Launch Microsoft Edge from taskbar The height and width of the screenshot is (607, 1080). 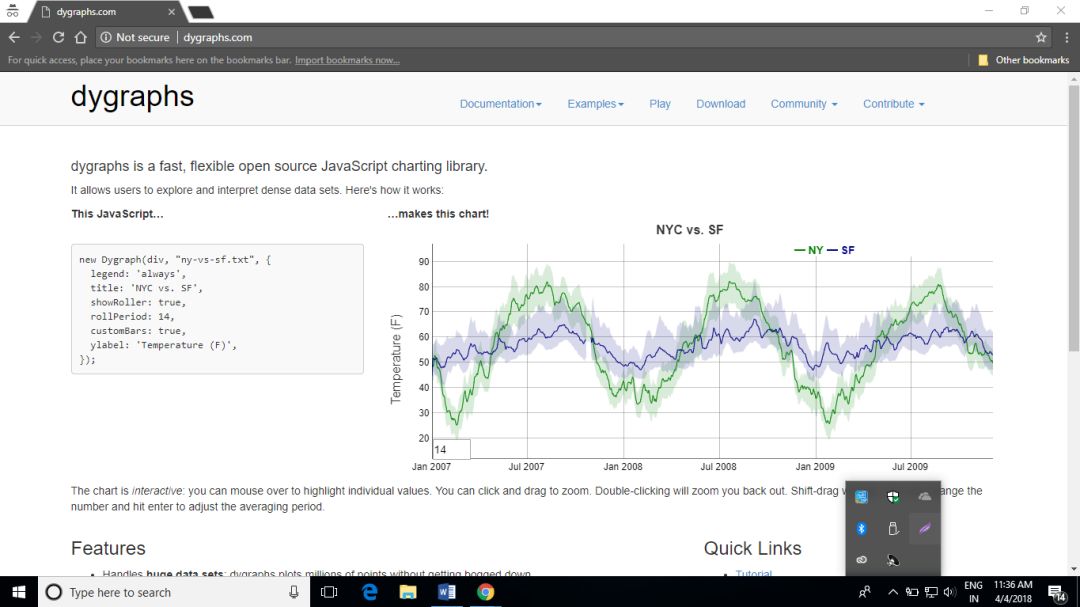coord(370,592)
